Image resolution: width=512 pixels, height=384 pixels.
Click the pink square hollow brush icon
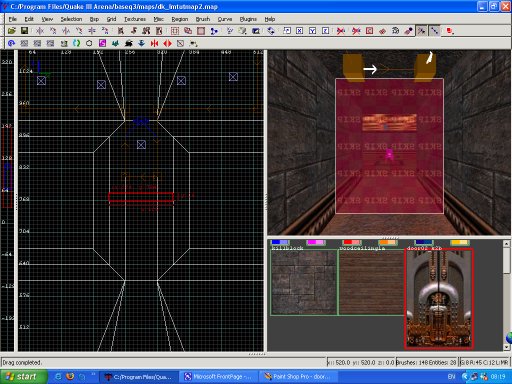click(x=201, y=31)
